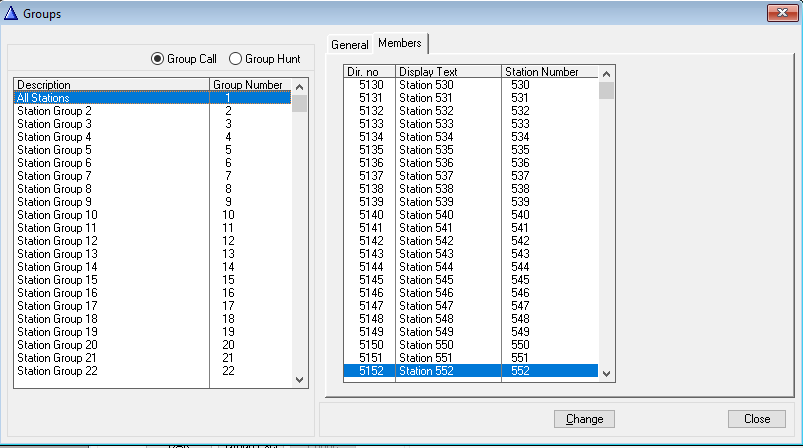Click the Group Number column header

[248, 85]
